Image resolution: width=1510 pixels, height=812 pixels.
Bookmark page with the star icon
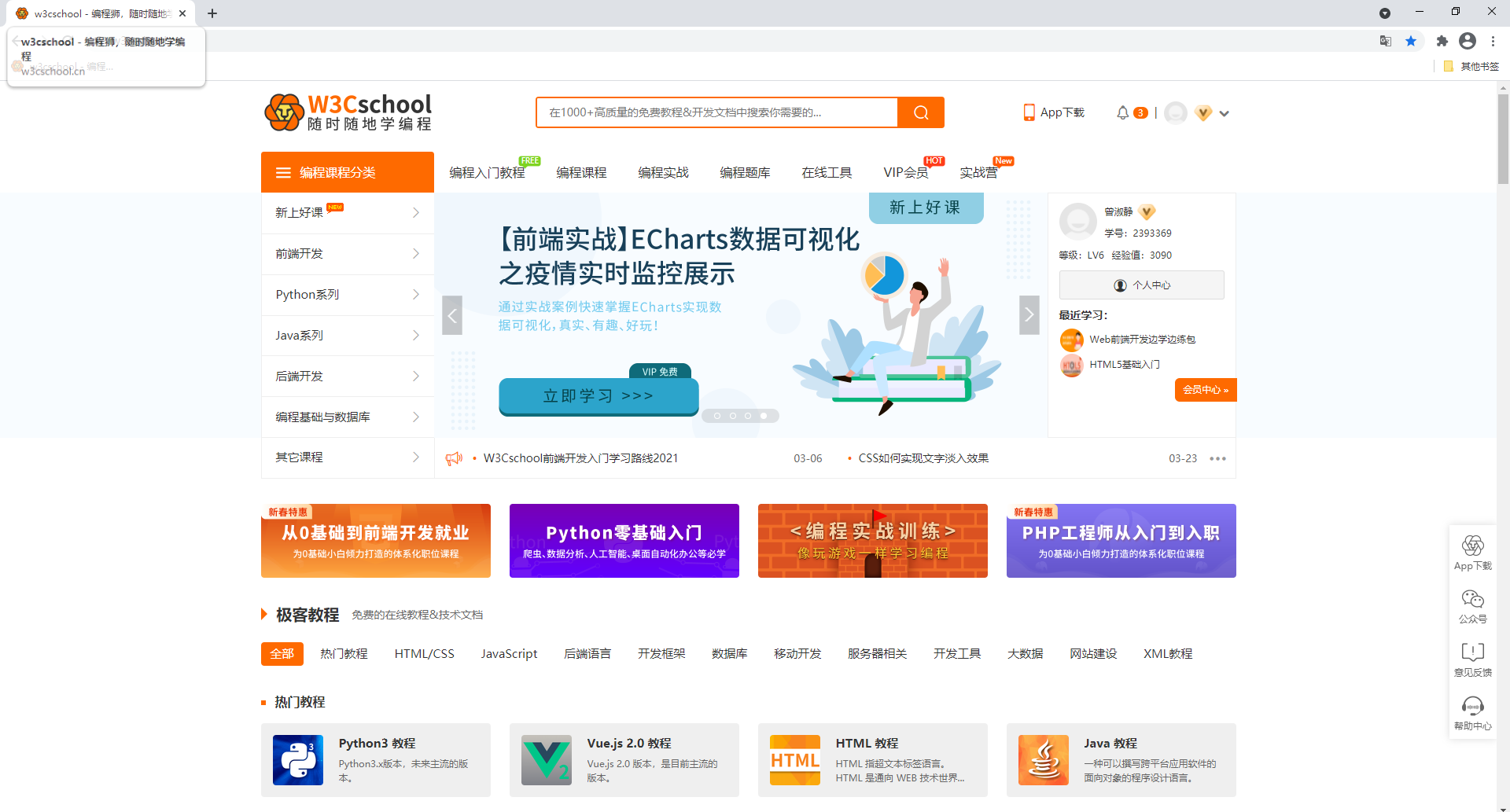[1411, 41]
